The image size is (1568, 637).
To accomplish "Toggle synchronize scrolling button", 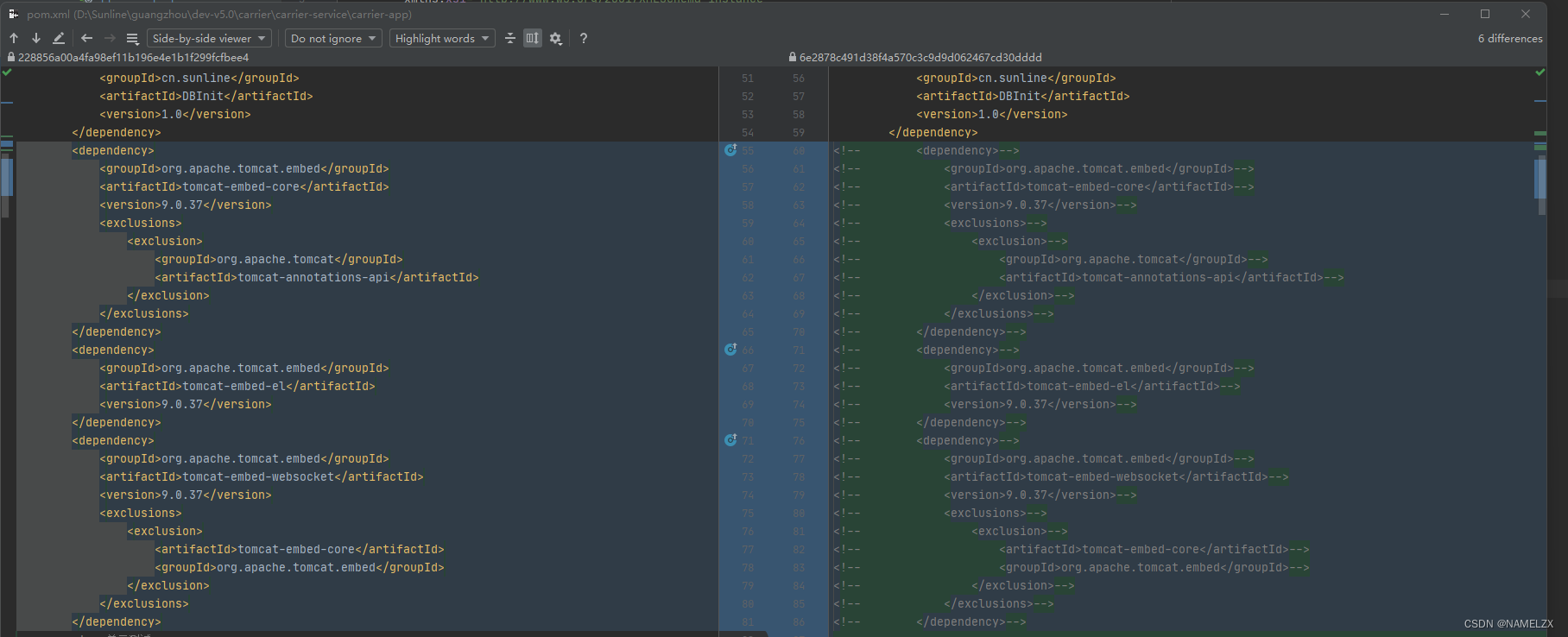I will click(x=532, y=38).
